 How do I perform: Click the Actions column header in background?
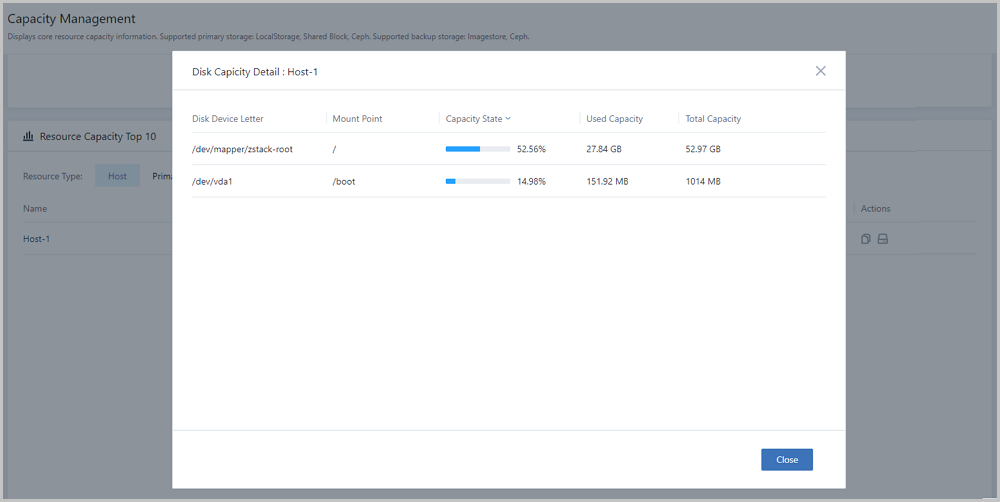click(875, 209)
